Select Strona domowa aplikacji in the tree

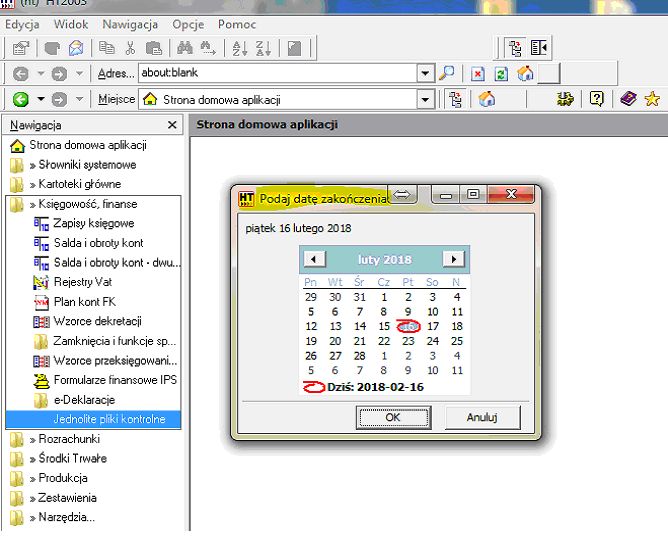[78, 145]
